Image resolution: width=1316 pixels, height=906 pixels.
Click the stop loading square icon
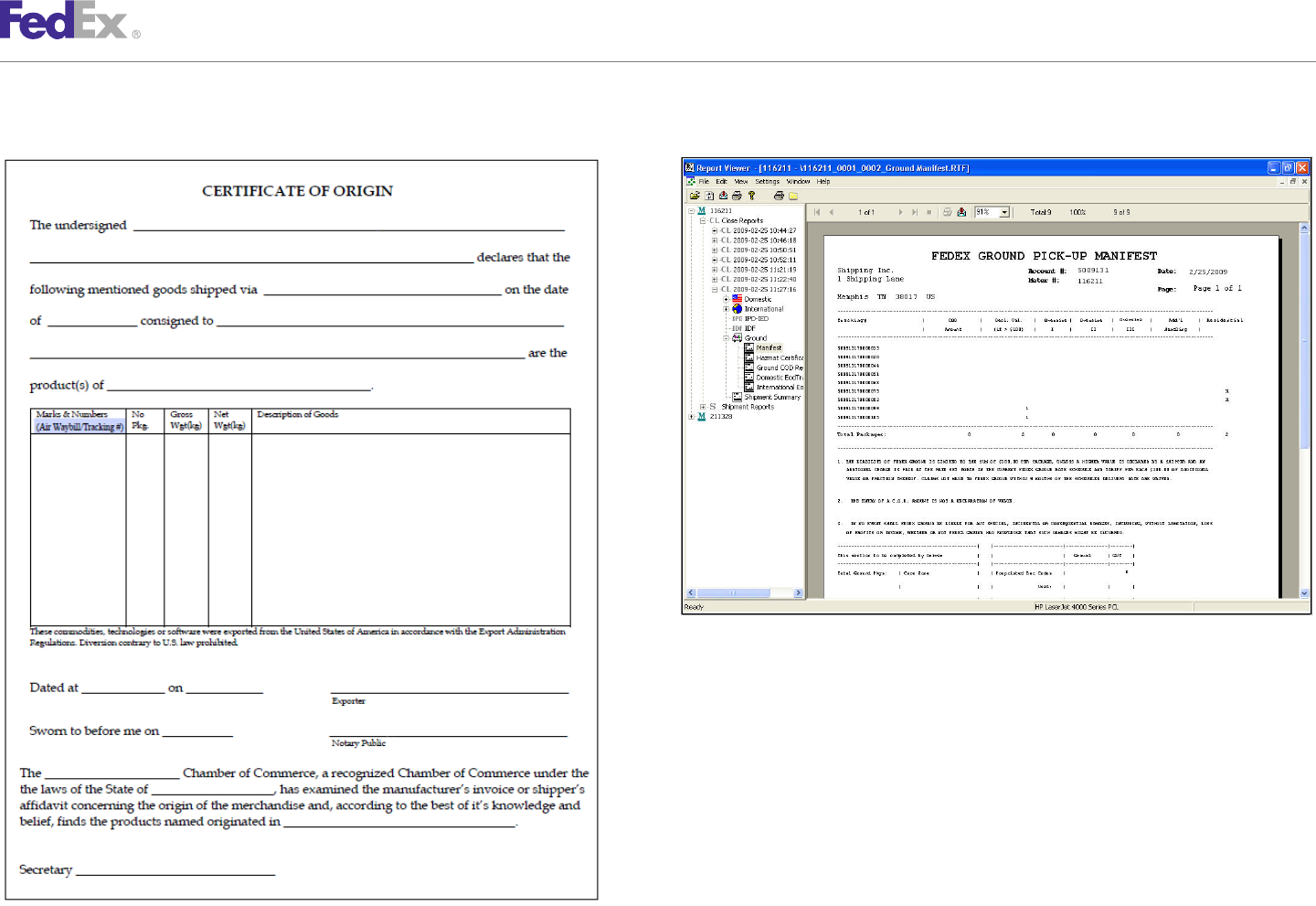pyautogui.click(x=929, y=212)
